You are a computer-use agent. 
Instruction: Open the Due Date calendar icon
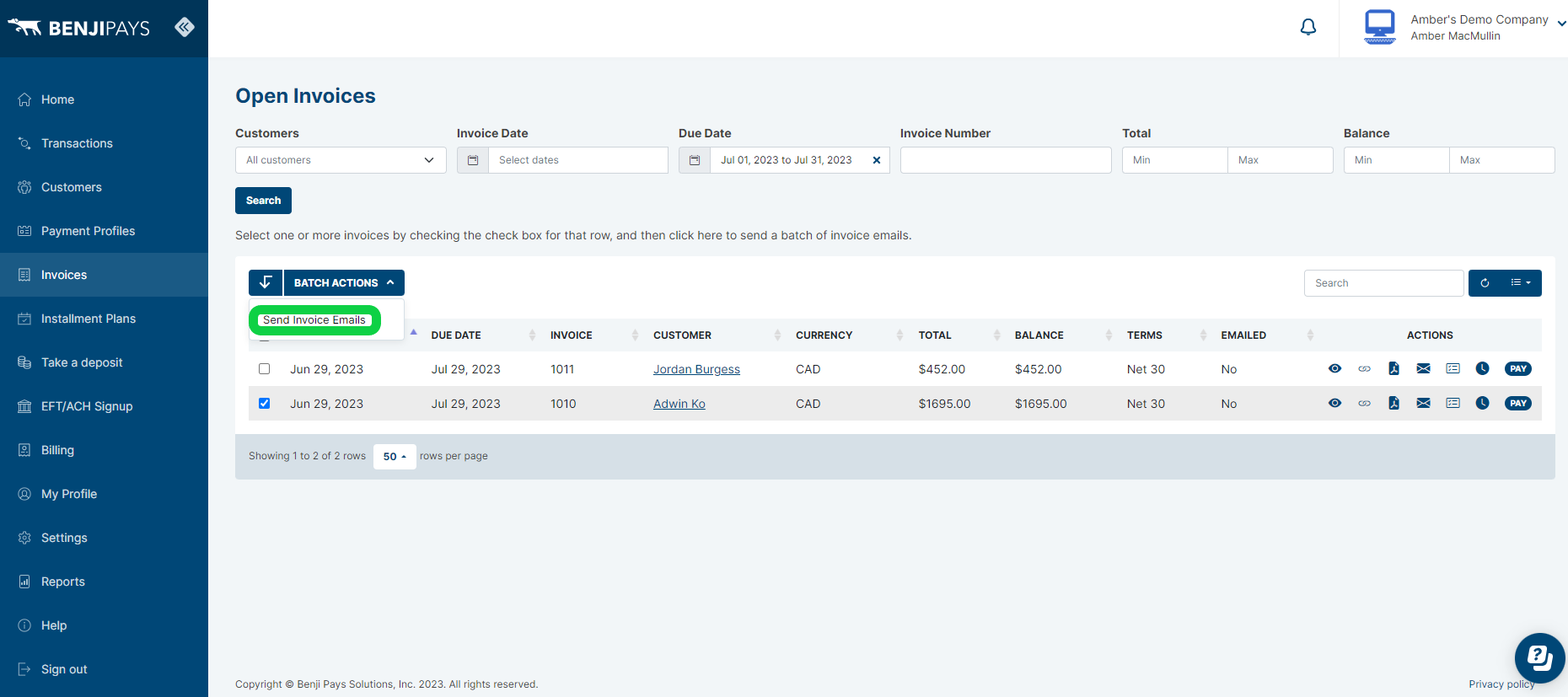pos(695,160)
